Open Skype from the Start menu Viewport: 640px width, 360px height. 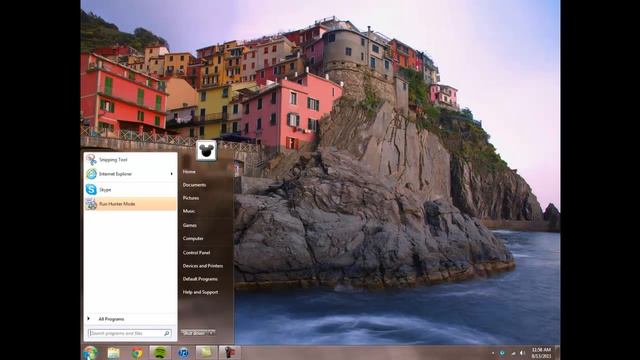pyautogui.click(x=131, y=189)
